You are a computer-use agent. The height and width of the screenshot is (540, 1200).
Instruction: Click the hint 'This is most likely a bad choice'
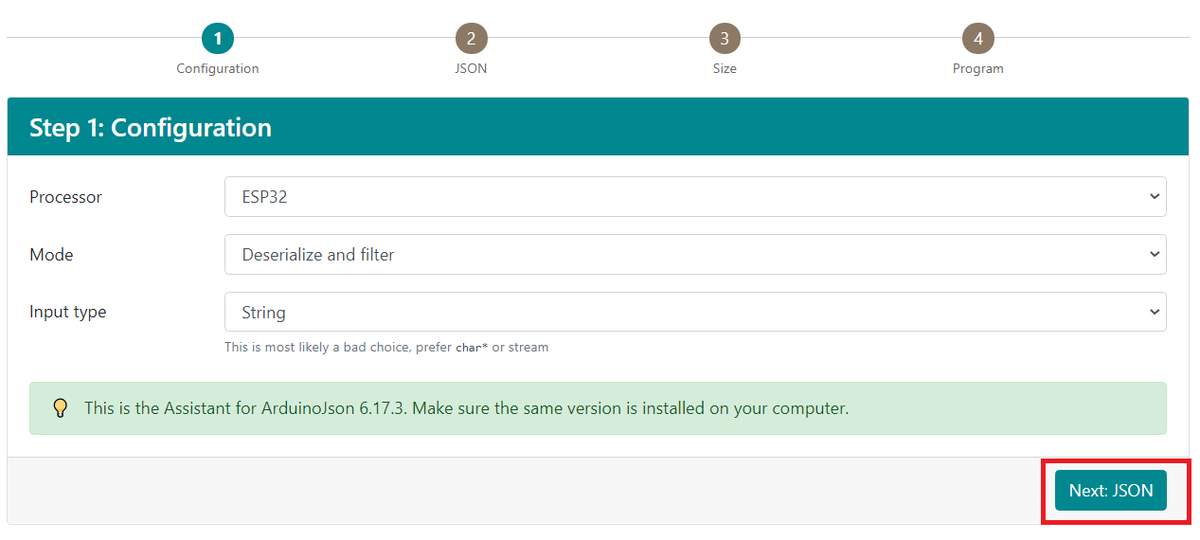coord(387,348)
